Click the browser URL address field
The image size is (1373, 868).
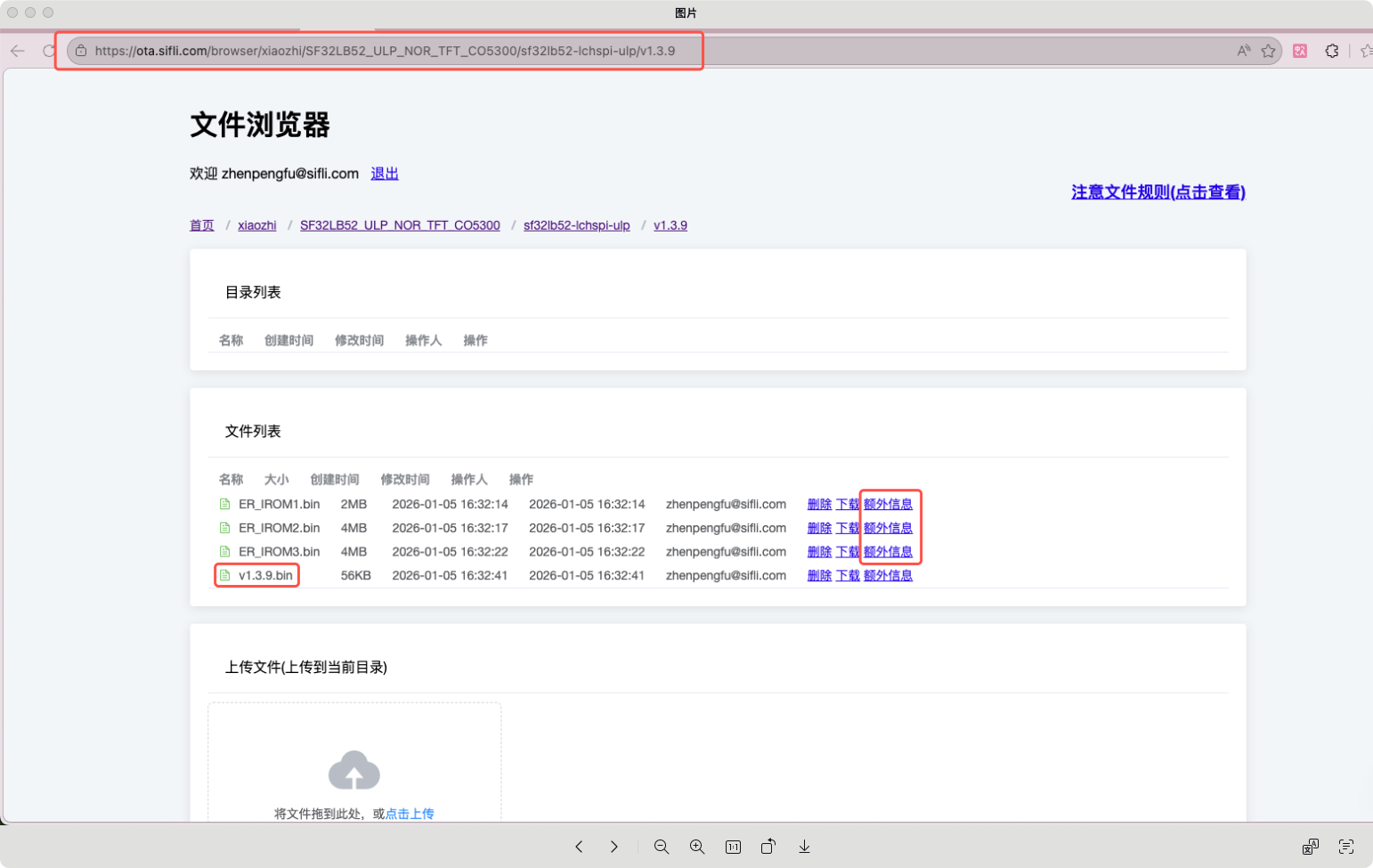(x=385, y=51)
